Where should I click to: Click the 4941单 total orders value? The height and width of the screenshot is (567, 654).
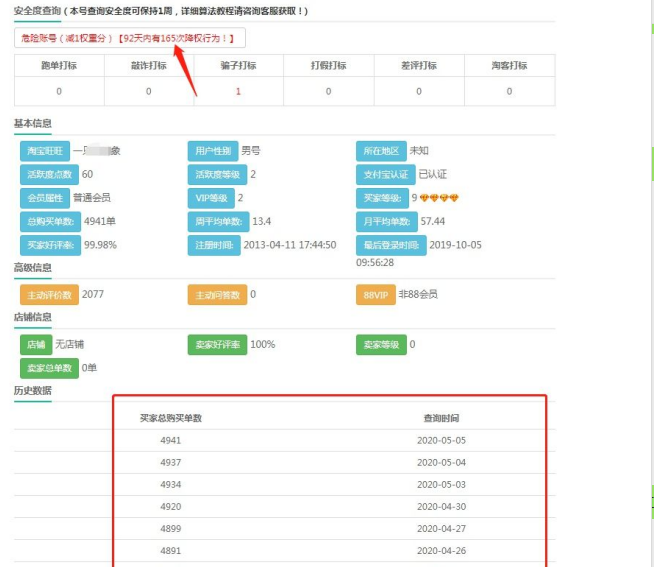[100, 222]
